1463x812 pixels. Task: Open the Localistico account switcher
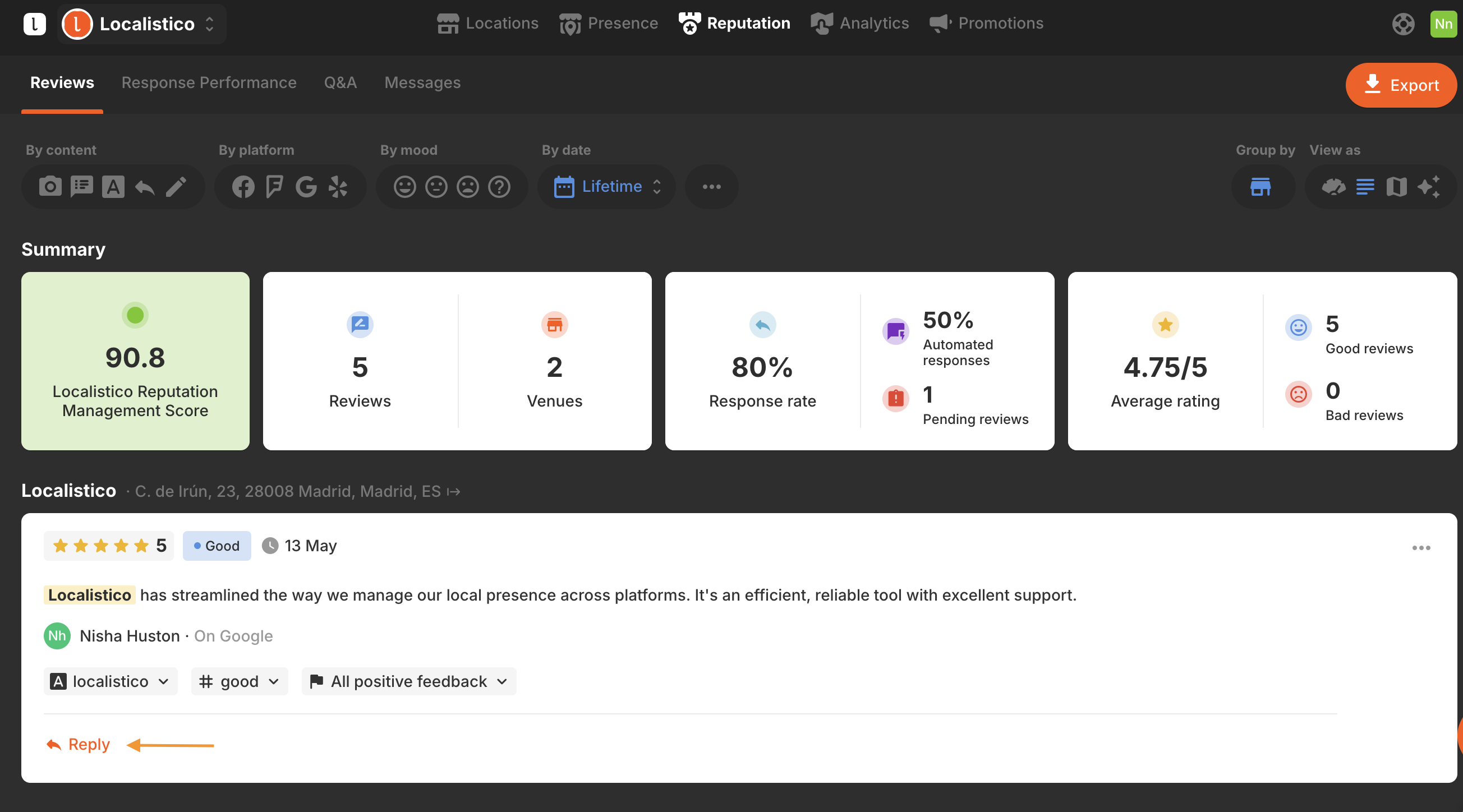pos(141,24)
